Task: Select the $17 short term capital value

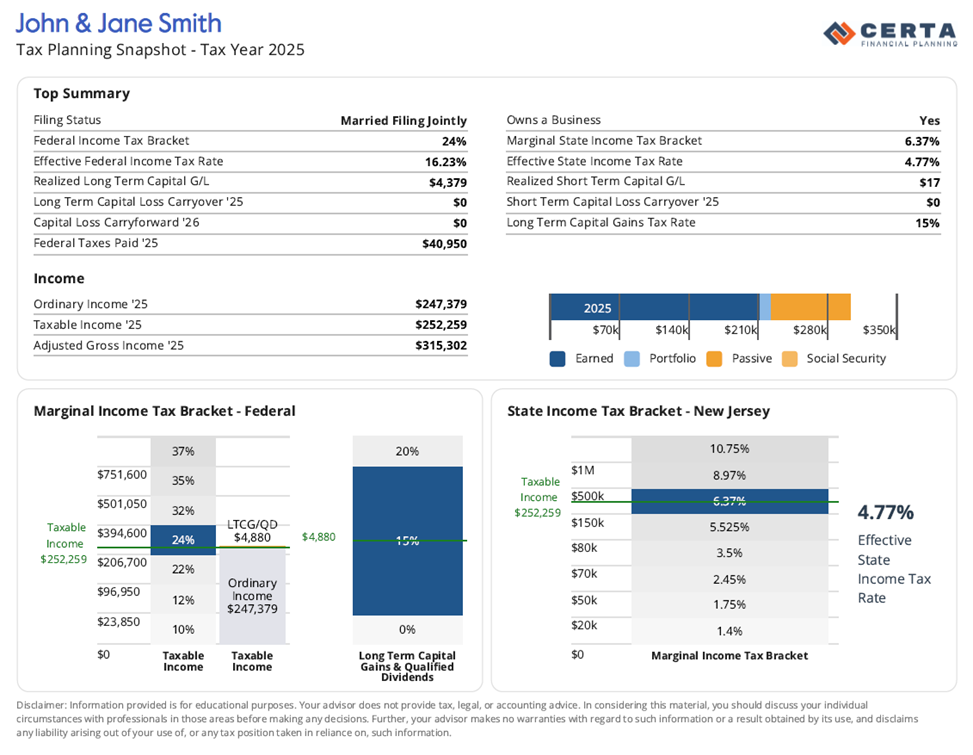Action: pos(930,182)
